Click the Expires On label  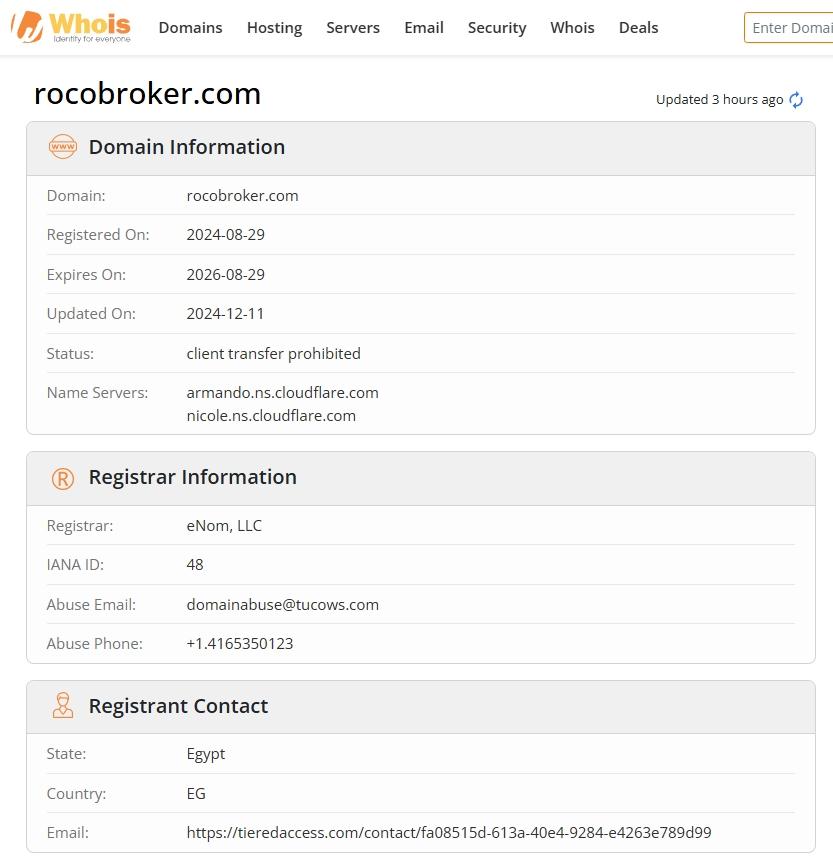coord(86,275)
